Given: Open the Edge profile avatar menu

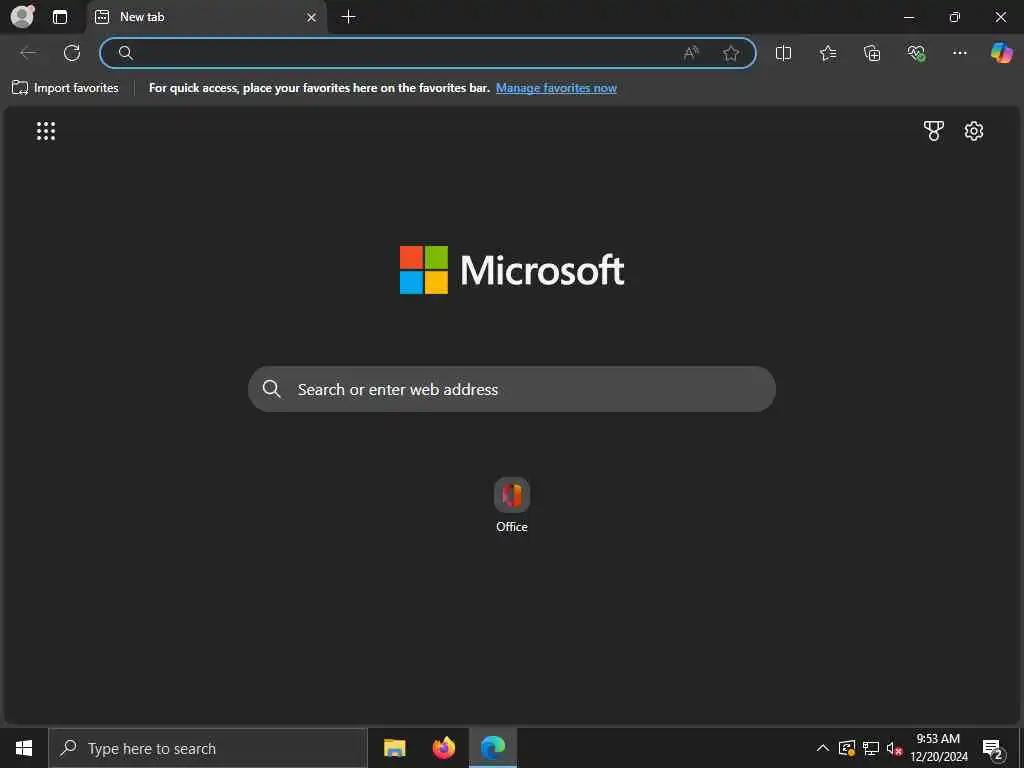Looking at the screenshot, I should [22, 16].
